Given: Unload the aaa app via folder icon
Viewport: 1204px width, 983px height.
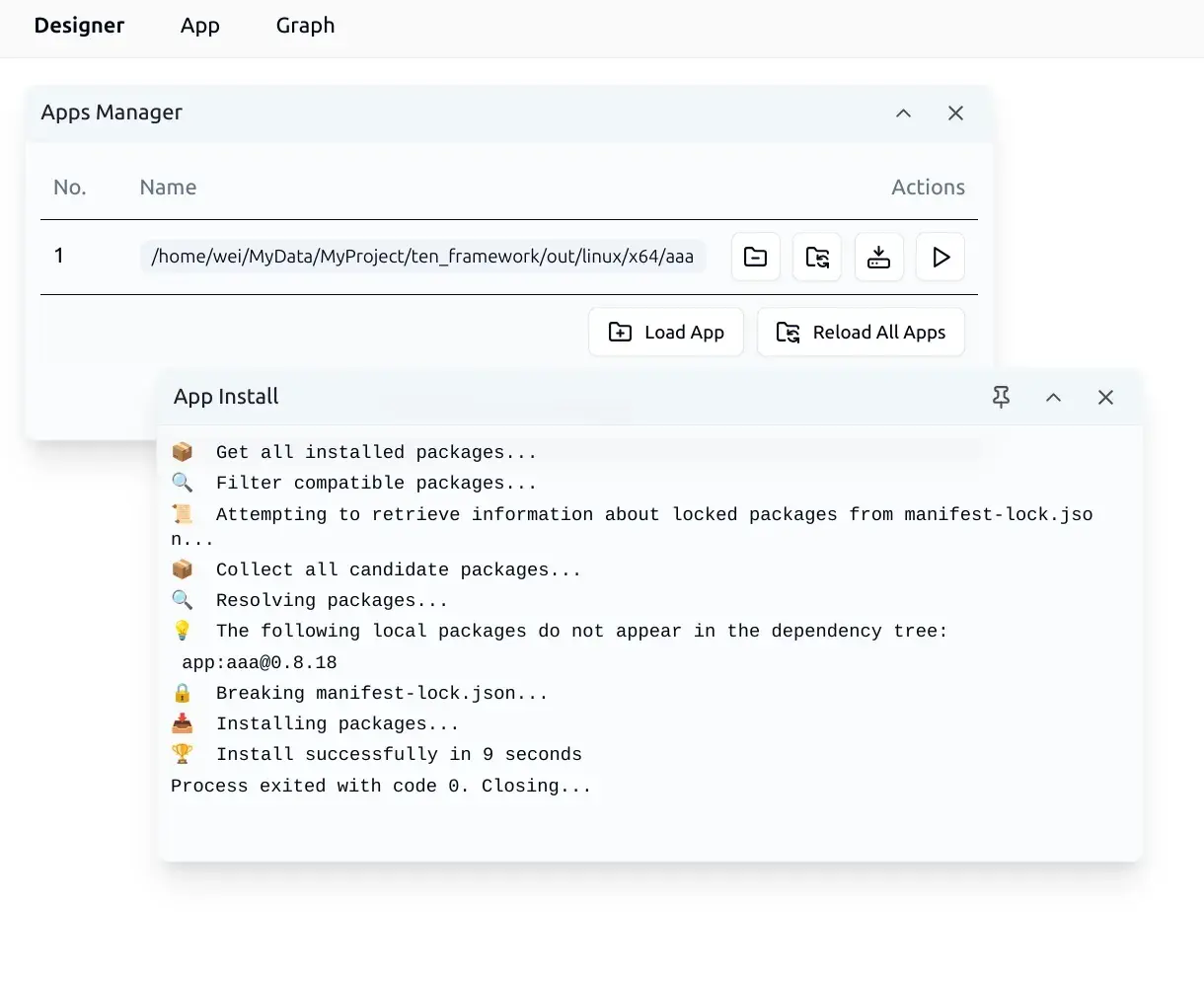Looking at the screenshot, I should 755,257.
